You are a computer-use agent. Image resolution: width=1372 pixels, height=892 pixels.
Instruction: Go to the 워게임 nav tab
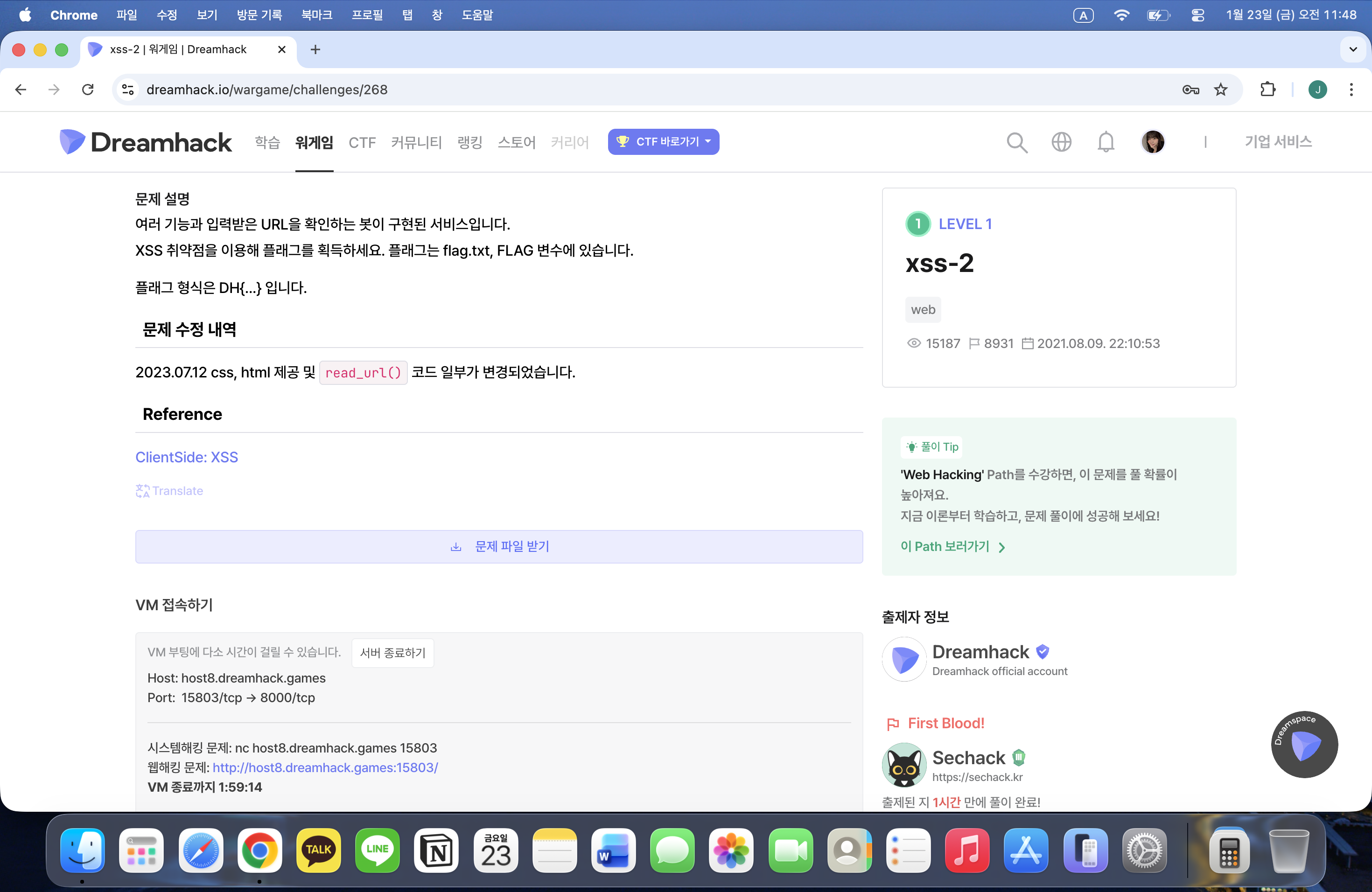click(x=314, y=142)
